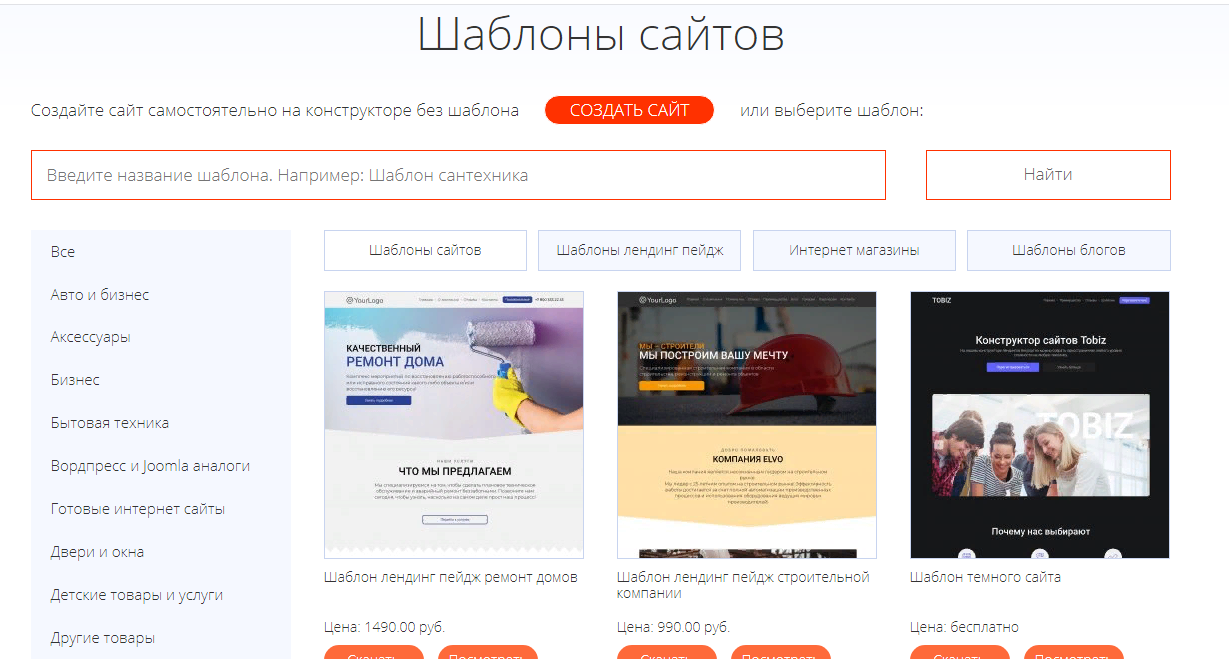Open the dark Tobiz template thumbnail
The width and height of the screenshot is (1229, 659).
pos(1040,424)
